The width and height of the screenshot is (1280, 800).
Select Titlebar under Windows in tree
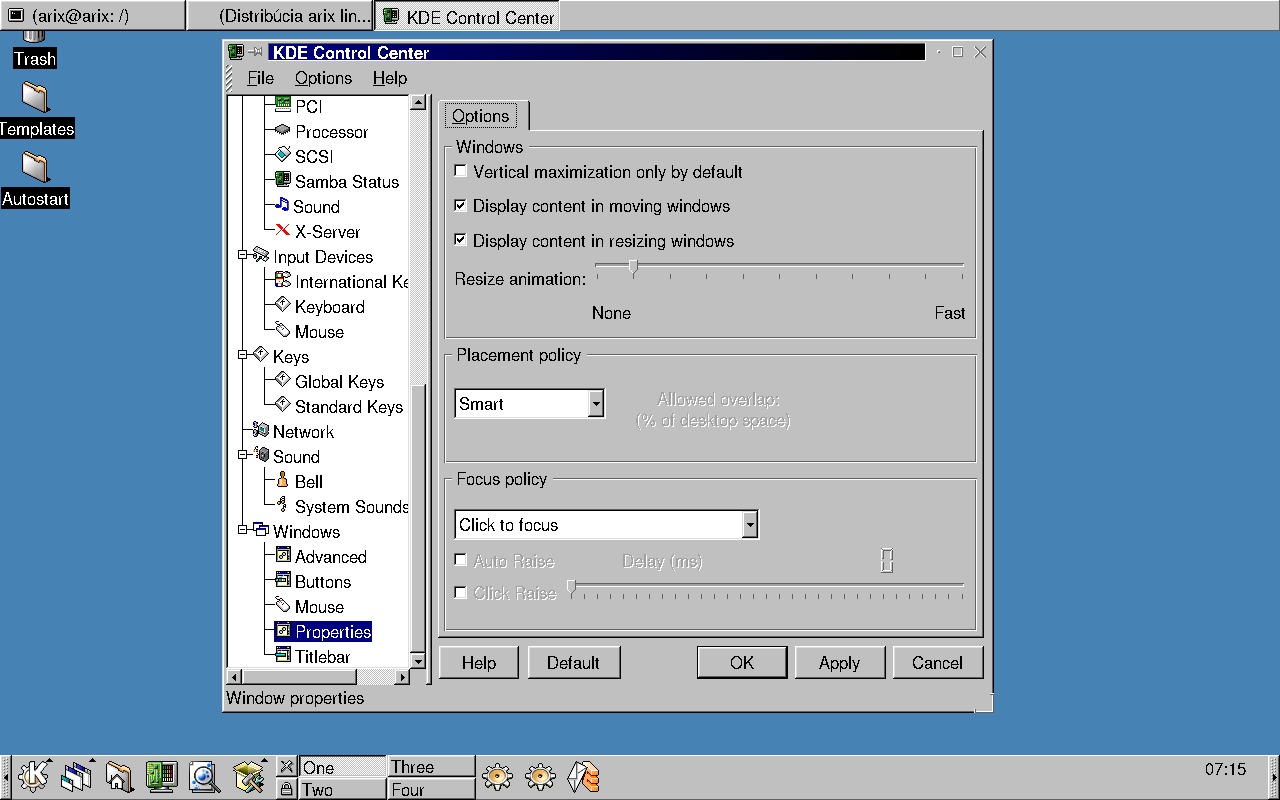[x=322, y=657]
